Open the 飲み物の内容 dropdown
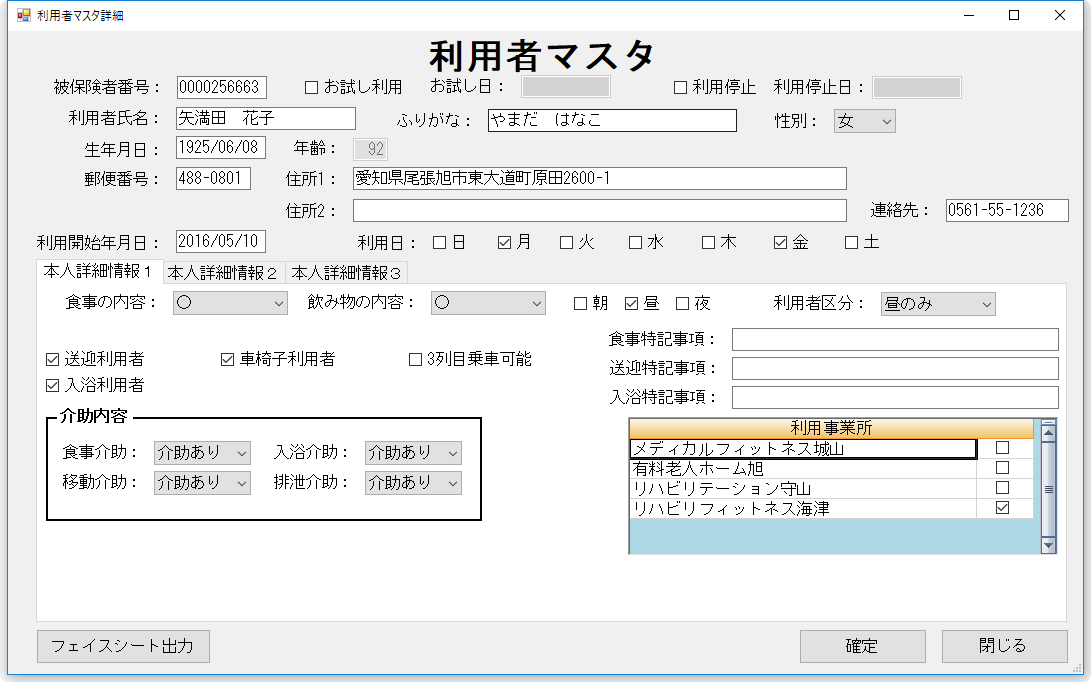The image size is (1091, 682). coord(488,303)
